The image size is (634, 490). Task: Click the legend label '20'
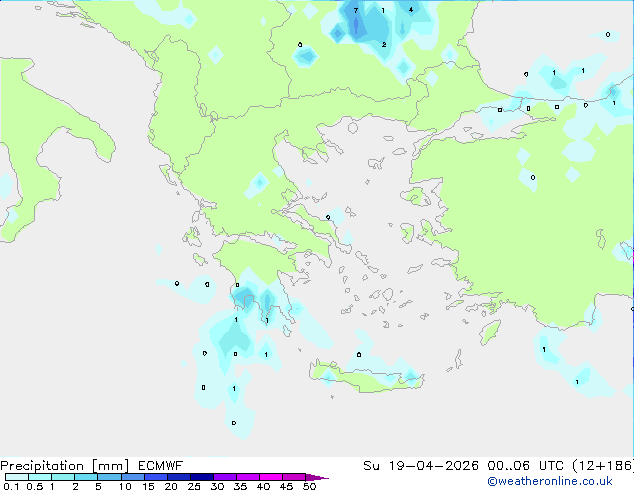pos(171,486)
